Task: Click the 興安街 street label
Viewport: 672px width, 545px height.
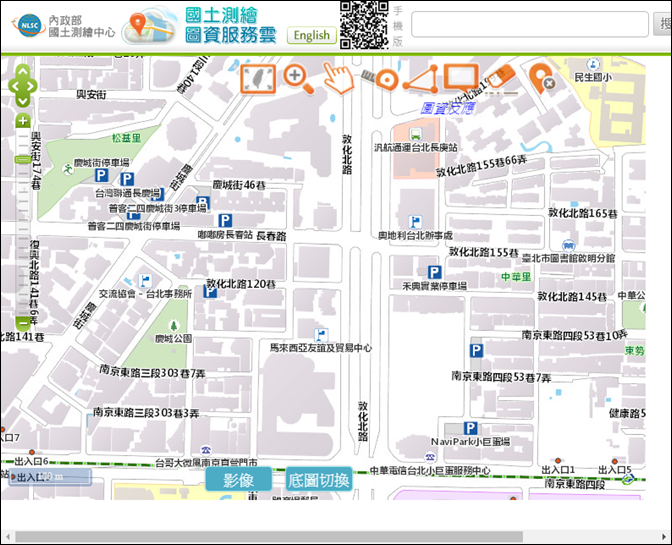Action: click(x=91, y=94)
